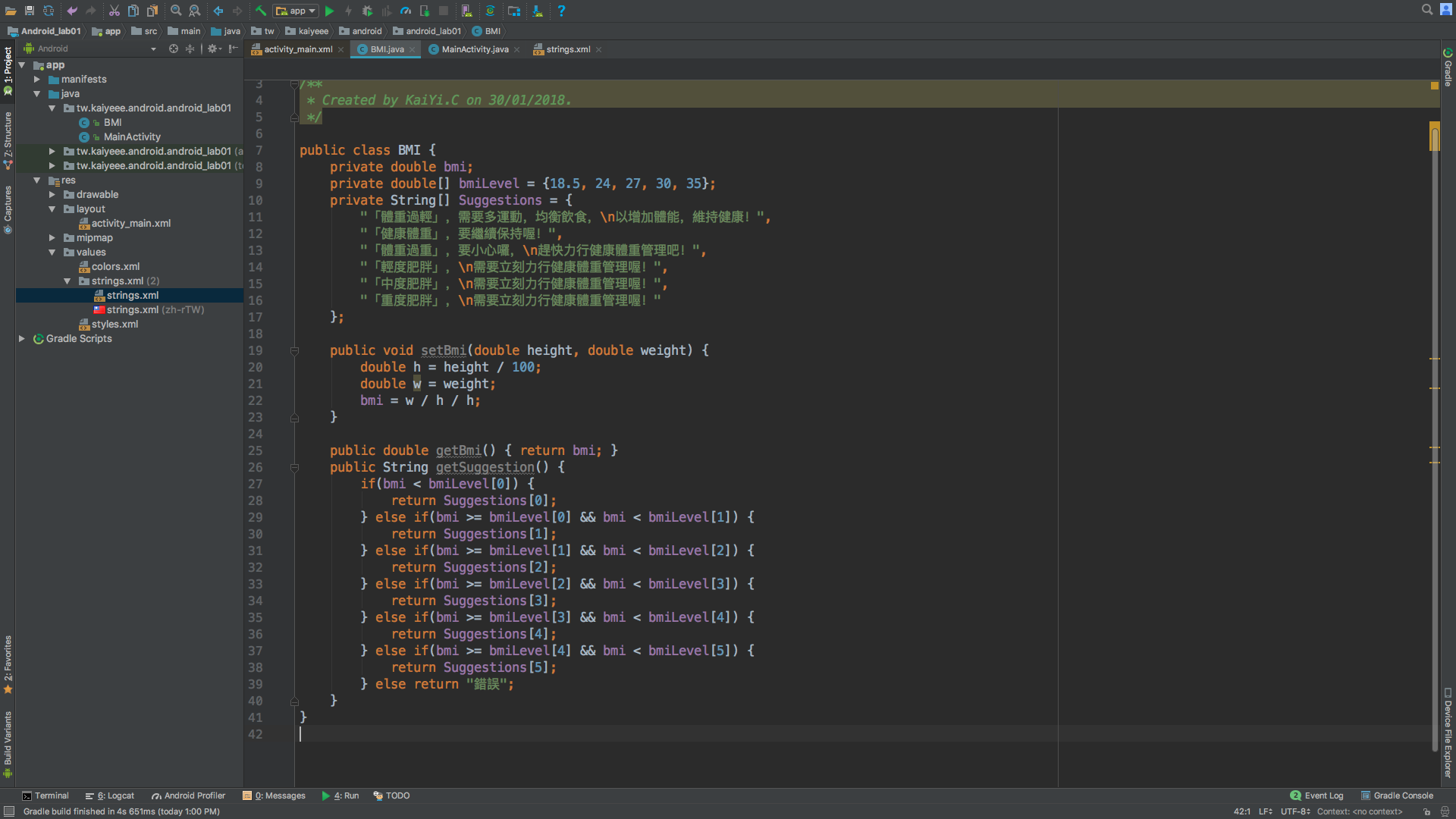1456x819 pixels.
Task: Select colors.xml in project tree
Action: pos(115,267)
